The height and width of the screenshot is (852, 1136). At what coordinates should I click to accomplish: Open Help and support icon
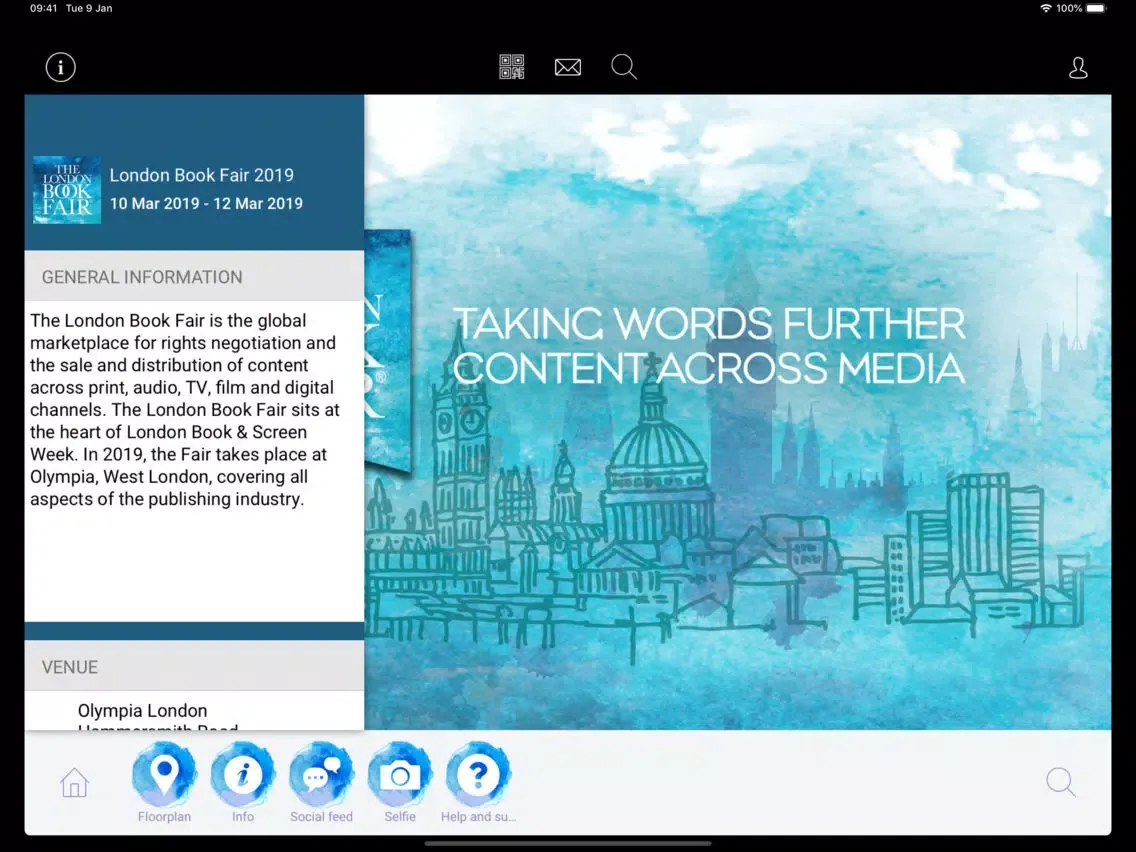coord(478,782)
